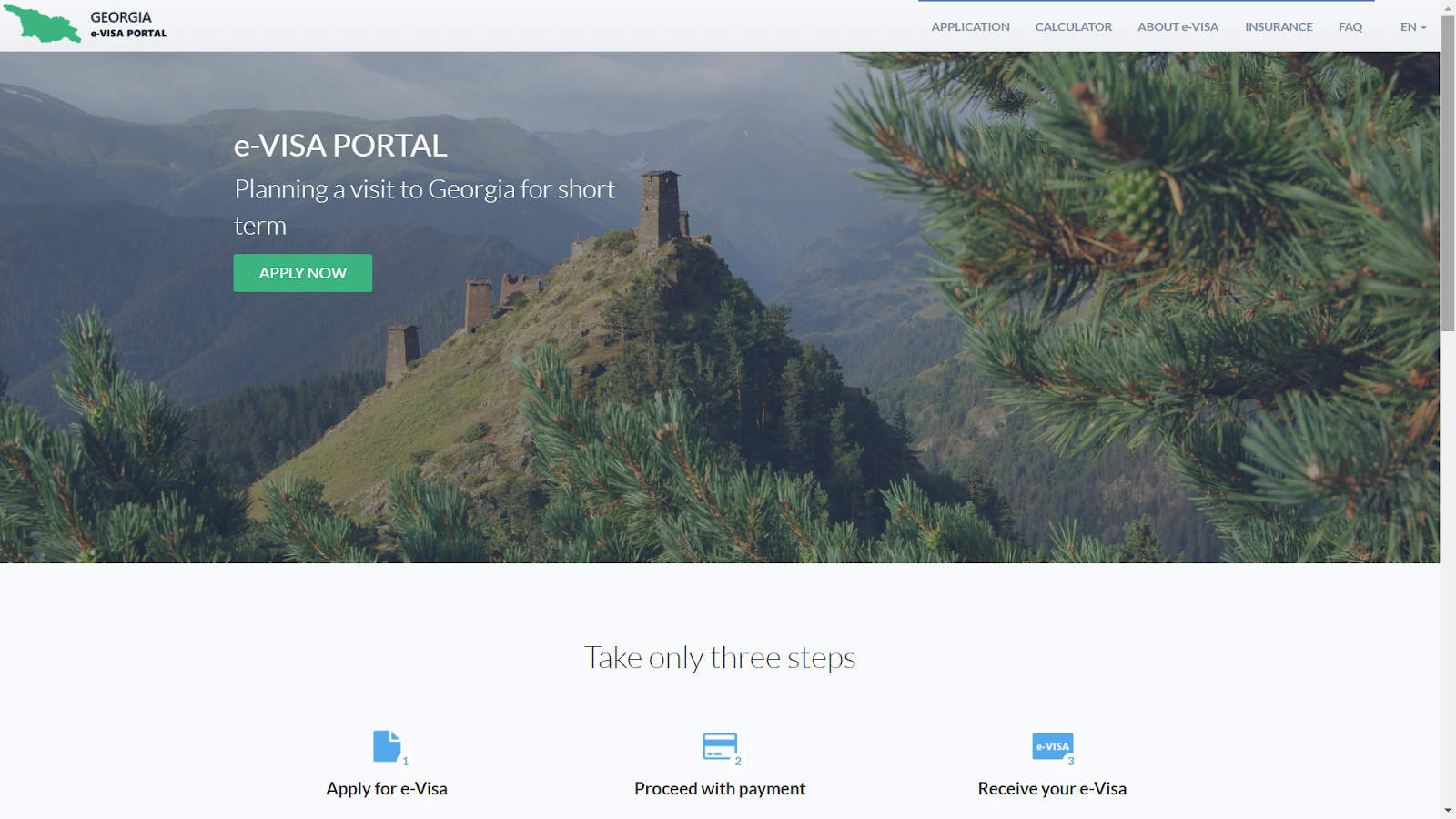
Task: Click the e-VISA badge icon for step 3
Action: point(1053,746)
